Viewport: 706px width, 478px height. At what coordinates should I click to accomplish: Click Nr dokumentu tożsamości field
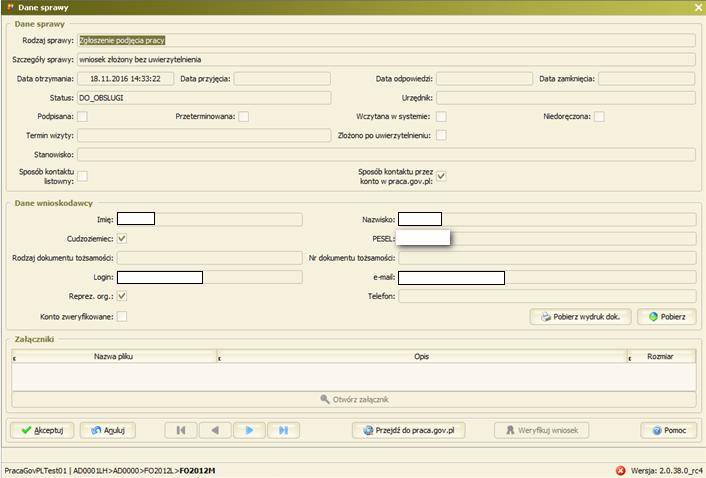(x=548, y=258)
